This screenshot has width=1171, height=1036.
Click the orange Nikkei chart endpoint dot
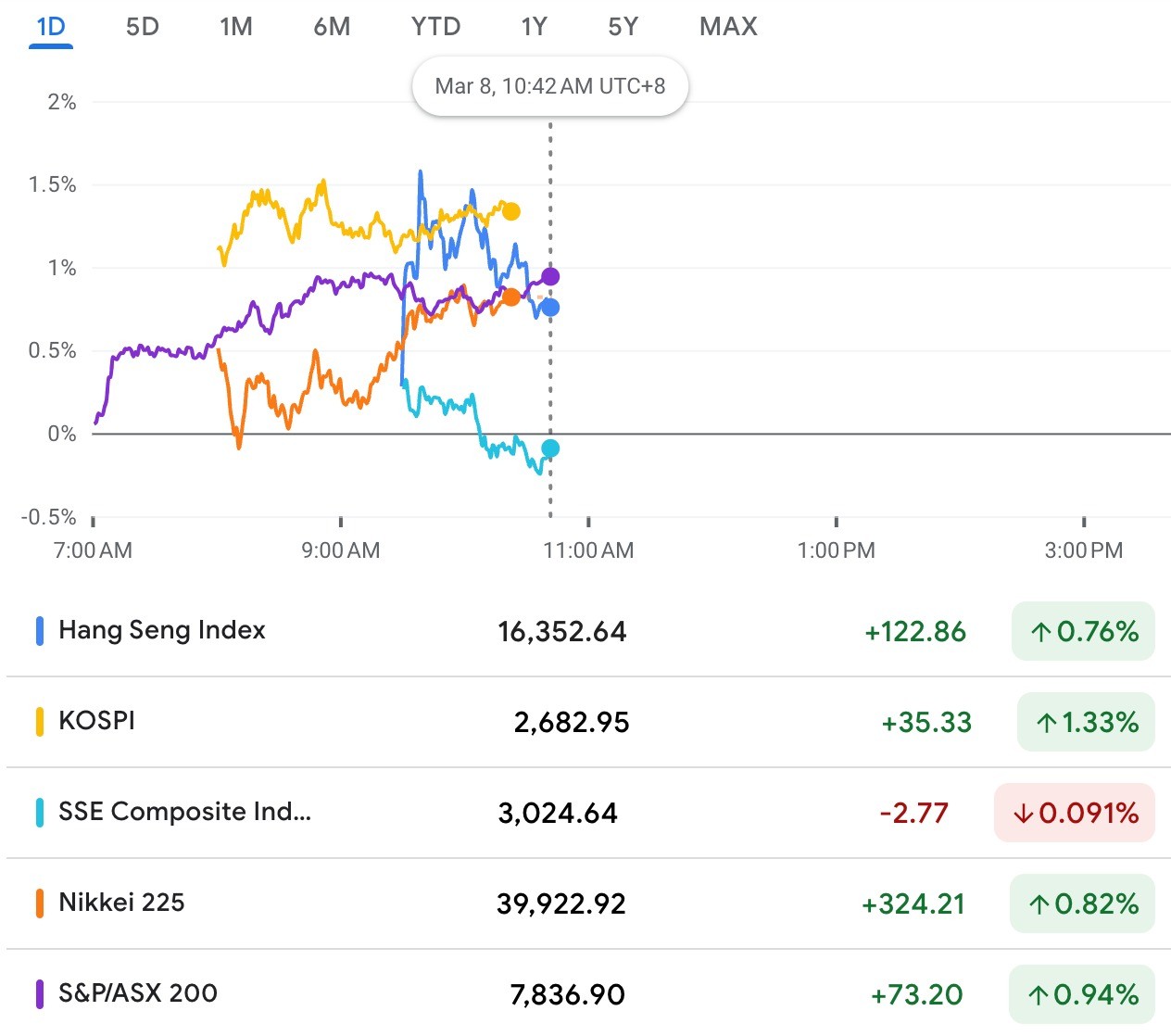511,297
